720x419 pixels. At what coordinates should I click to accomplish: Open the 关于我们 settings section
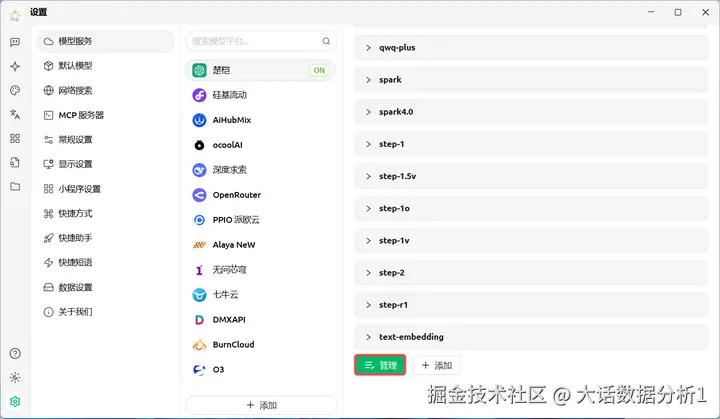click(105, 312)
